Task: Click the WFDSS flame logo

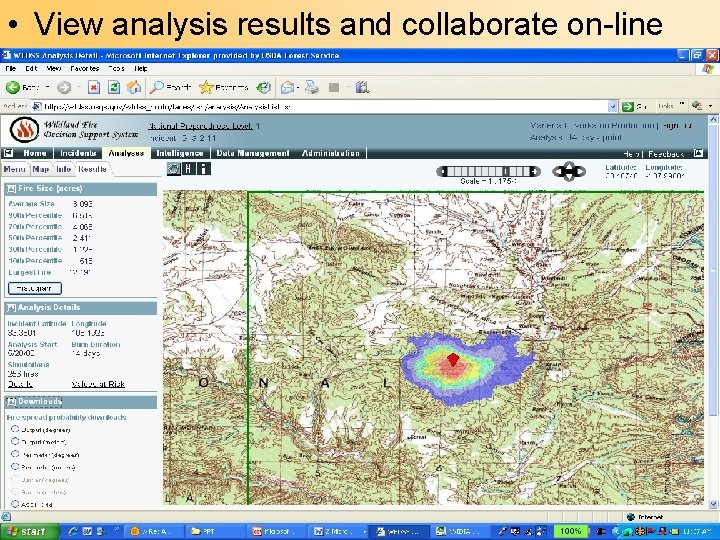Action: tap(24, 130)
